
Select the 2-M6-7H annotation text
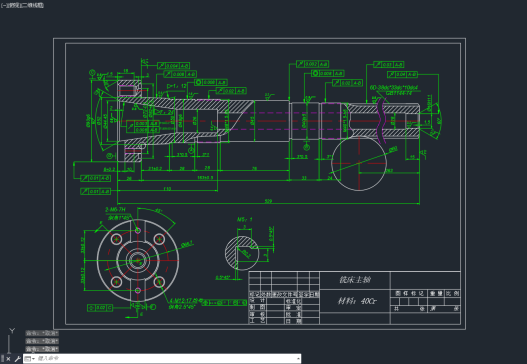pos(115,210)
